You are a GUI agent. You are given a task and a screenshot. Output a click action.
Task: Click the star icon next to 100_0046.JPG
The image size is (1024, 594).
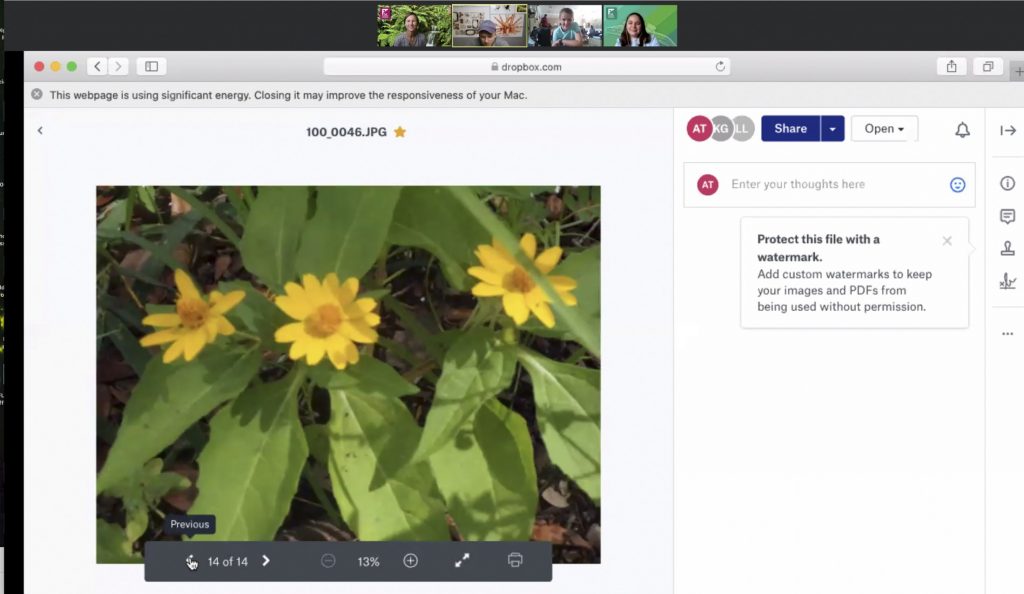pyautogui.click(x=400, y=131)
